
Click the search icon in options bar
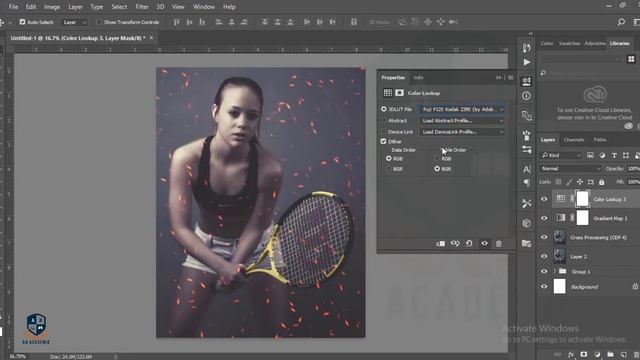coord(621,22)
